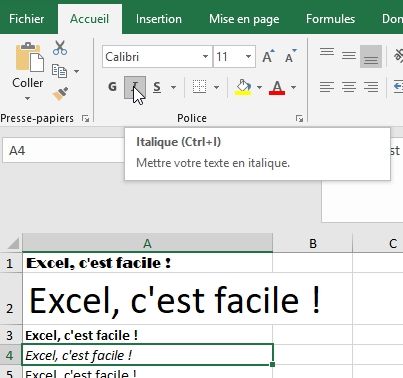Open the Fichier tab
Image resolution: width=403 pixels, height=378 pixels.
pyautogui.click(x=27, y=19)
